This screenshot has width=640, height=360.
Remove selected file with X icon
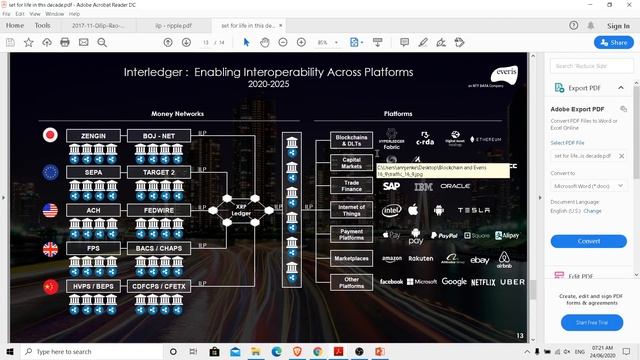coord(621,156)
